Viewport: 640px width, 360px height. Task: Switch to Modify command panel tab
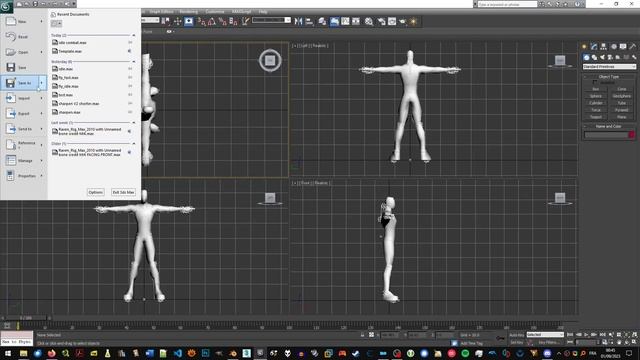(x=594, y=47)
